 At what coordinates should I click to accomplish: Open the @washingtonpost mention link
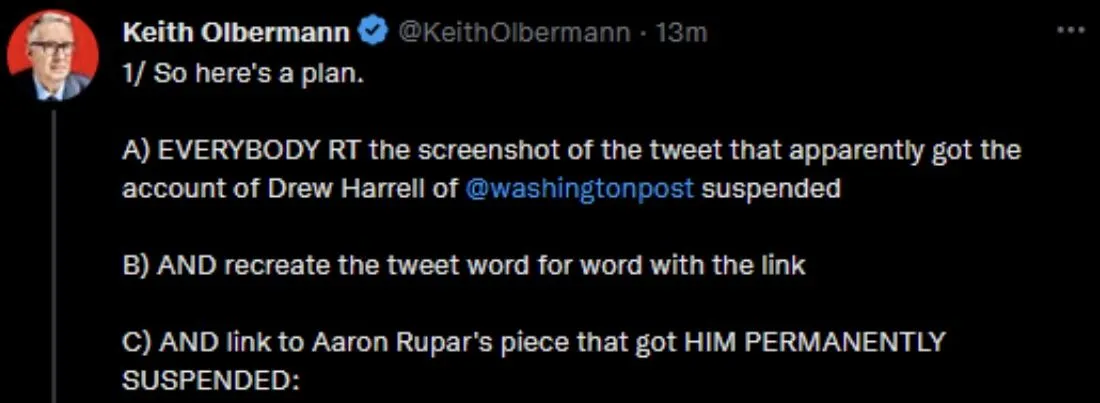click(x=580, y=190)
